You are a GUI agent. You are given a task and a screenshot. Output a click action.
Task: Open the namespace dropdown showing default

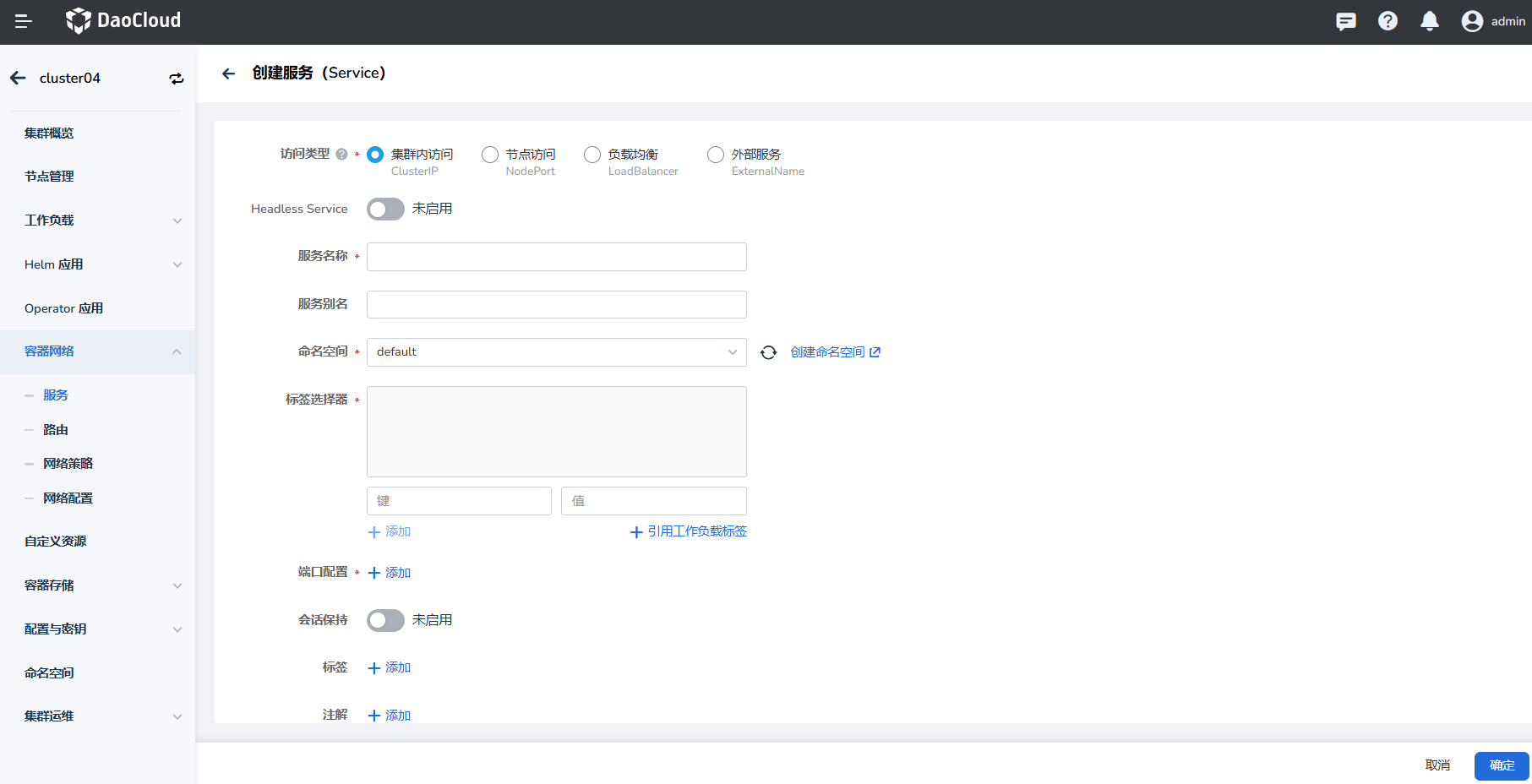point(556,352)
